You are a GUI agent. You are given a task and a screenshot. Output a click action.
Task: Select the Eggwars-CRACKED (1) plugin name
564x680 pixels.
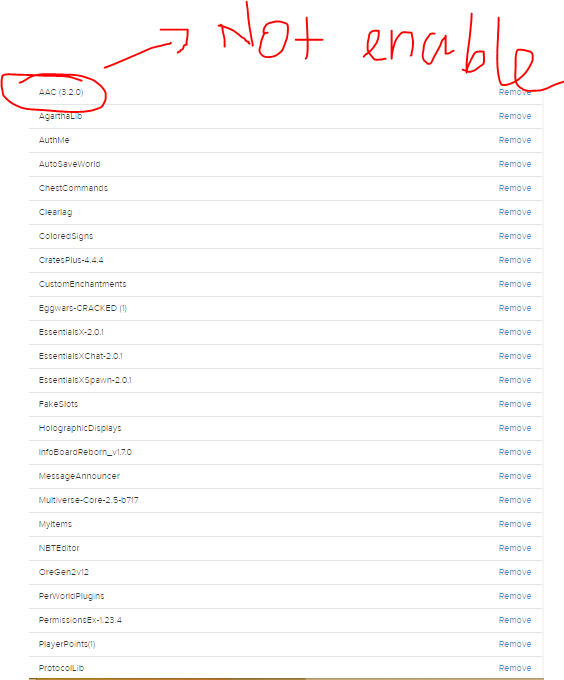coord(82,308)
